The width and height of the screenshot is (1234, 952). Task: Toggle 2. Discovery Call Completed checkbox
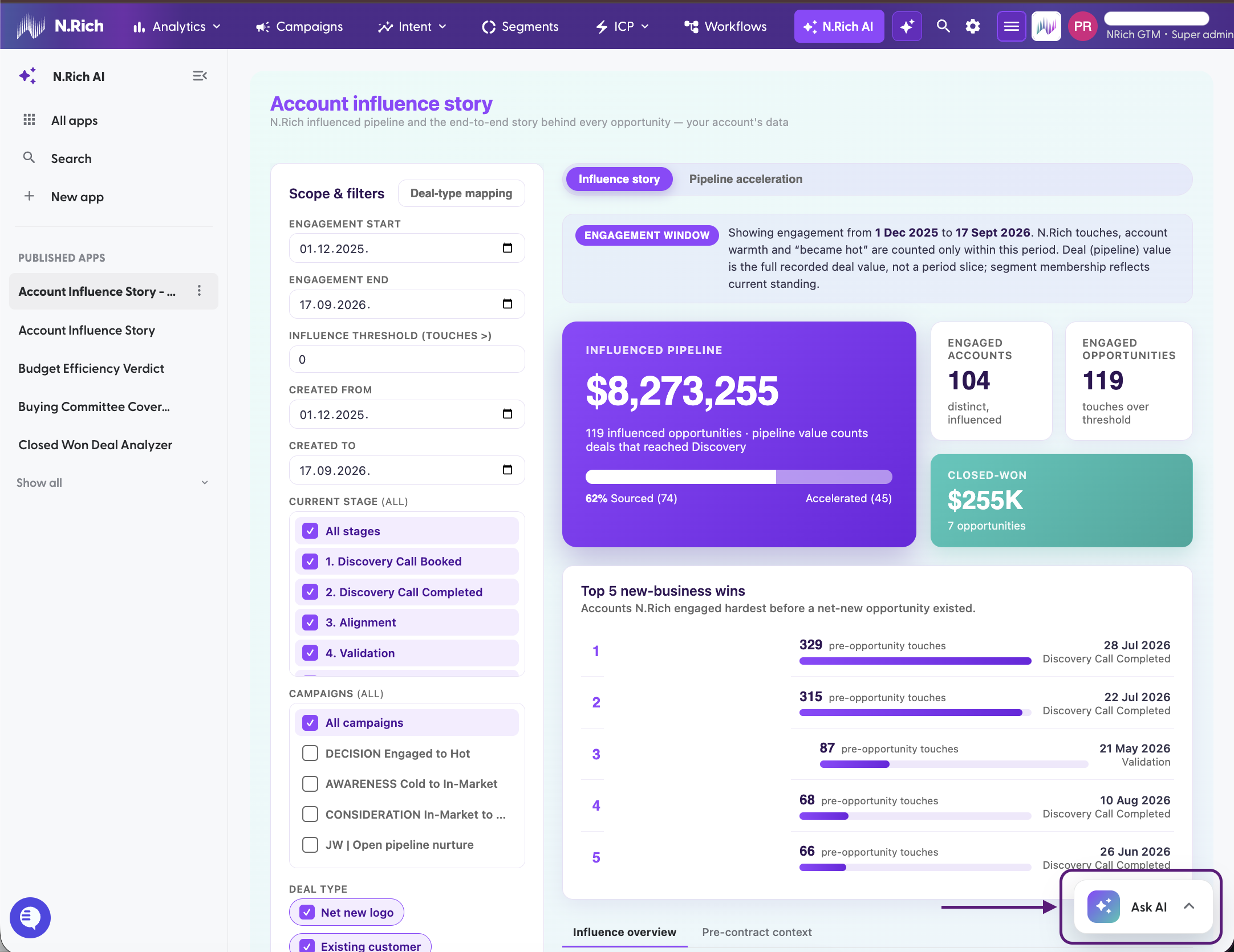pyautogui.click(x=310, y=592)
